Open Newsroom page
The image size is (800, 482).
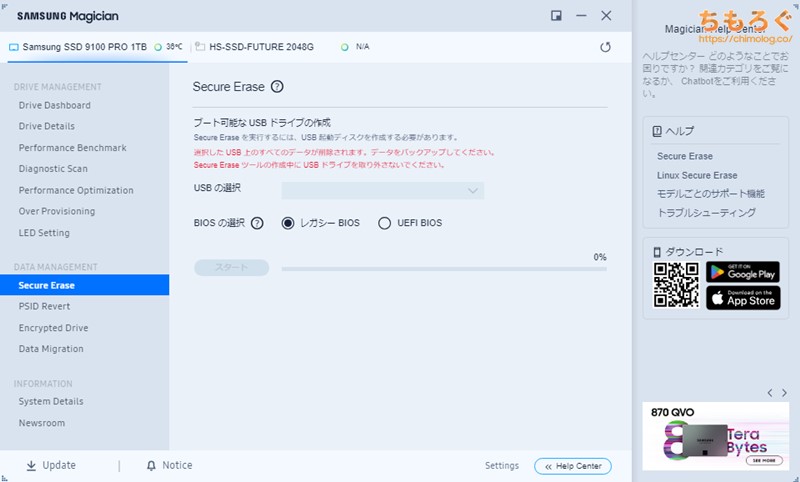tap(42, 423)
